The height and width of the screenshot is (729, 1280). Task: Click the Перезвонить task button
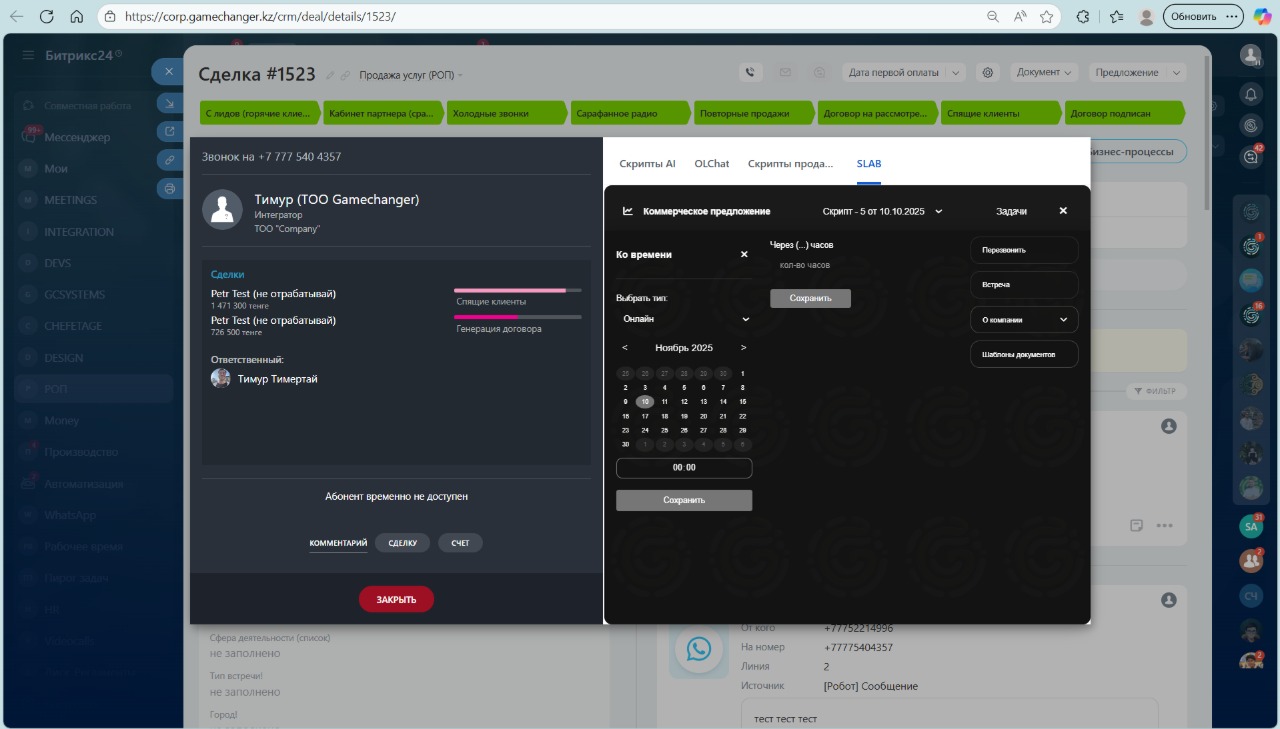coord(1024,250)
